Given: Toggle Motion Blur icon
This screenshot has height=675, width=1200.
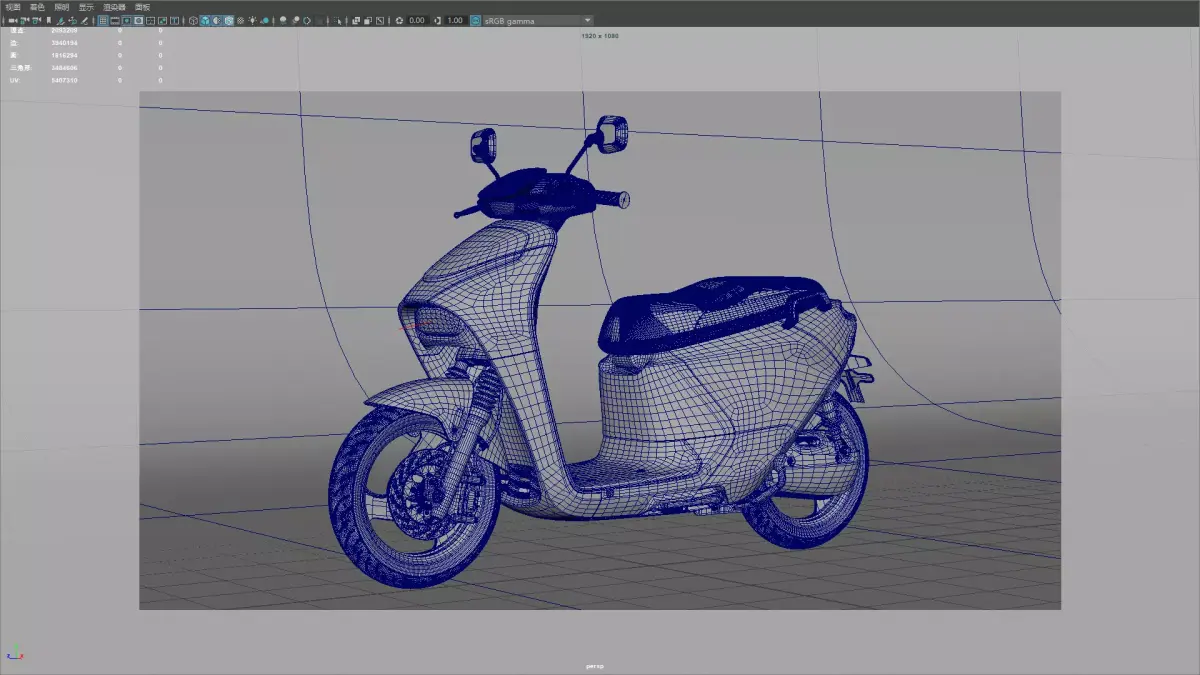Looking at the screenshot, I should pos(294,20).
